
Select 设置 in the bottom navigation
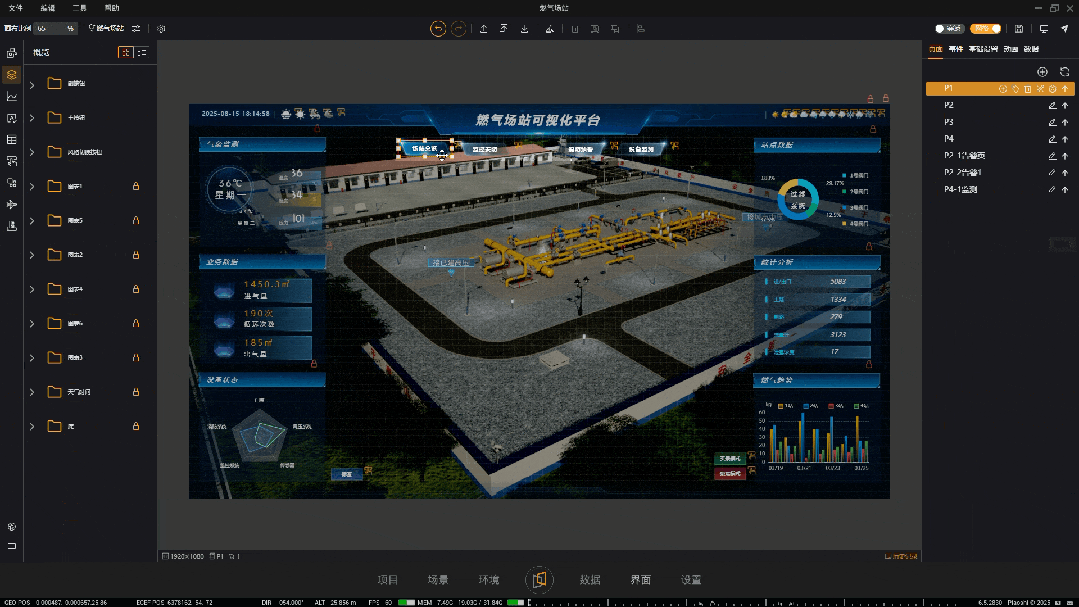pyautogui.click(x=691, y=579)
